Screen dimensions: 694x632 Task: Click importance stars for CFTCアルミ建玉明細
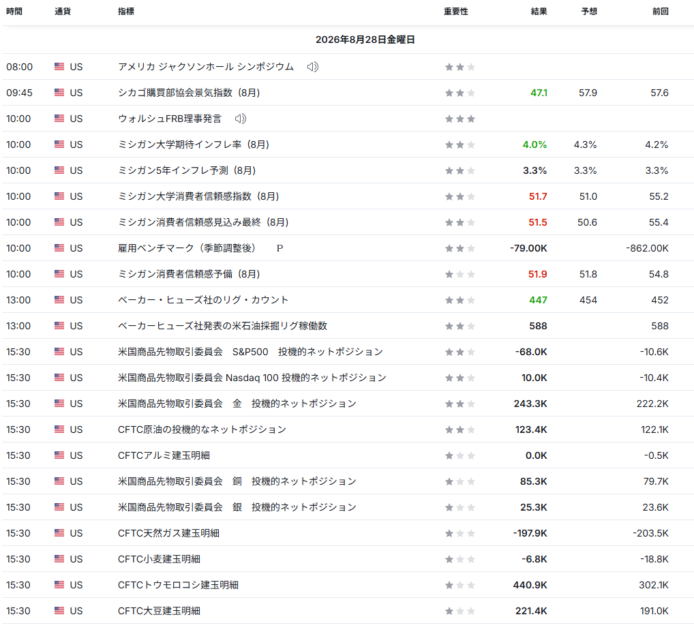[x=460, y=455]
